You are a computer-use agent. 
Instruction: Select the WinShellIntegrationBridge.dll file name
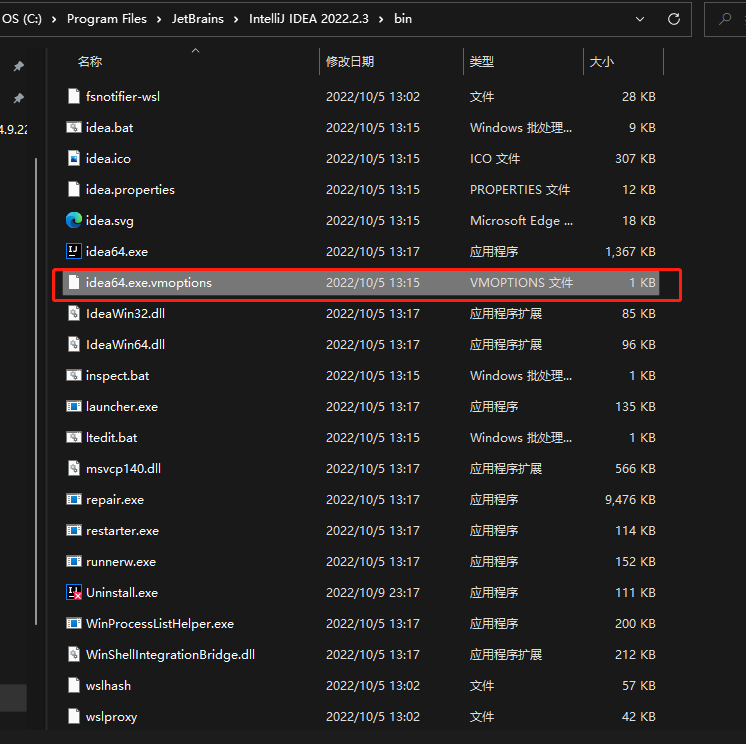click(170, 655)
